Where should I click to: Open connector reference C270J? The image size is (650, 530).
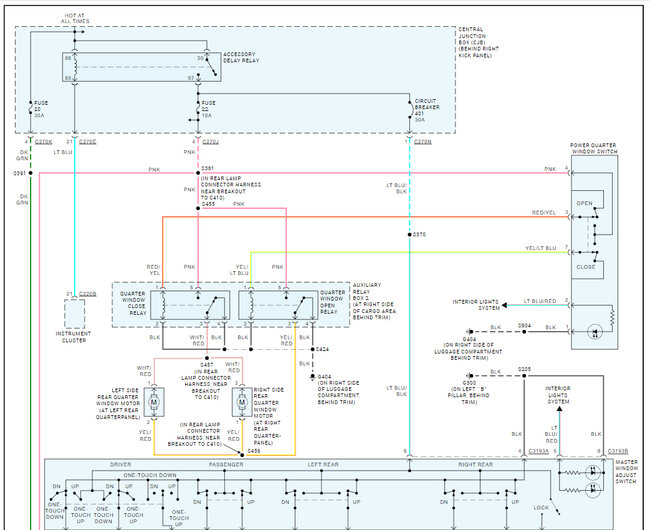click(x=211, y=142)
